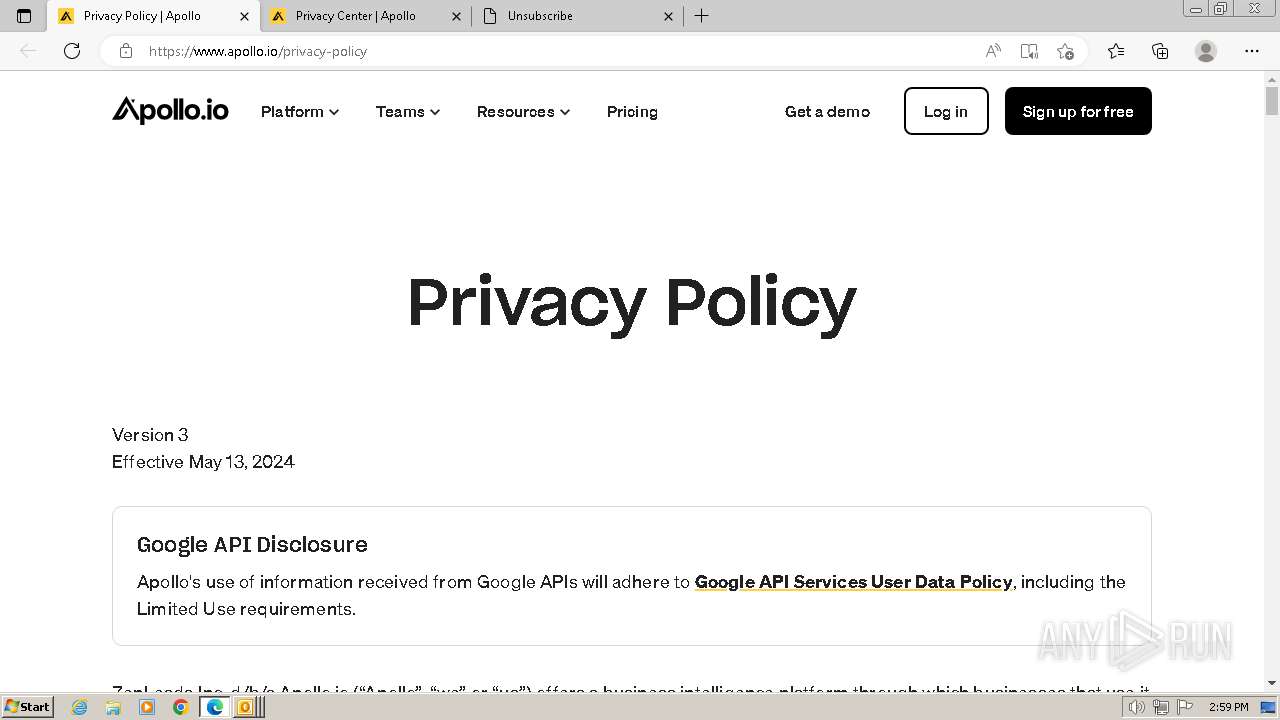This screenshot has width=1280, height=720.
Task: Add page to favorites star icon
Action: point(1065,51)
